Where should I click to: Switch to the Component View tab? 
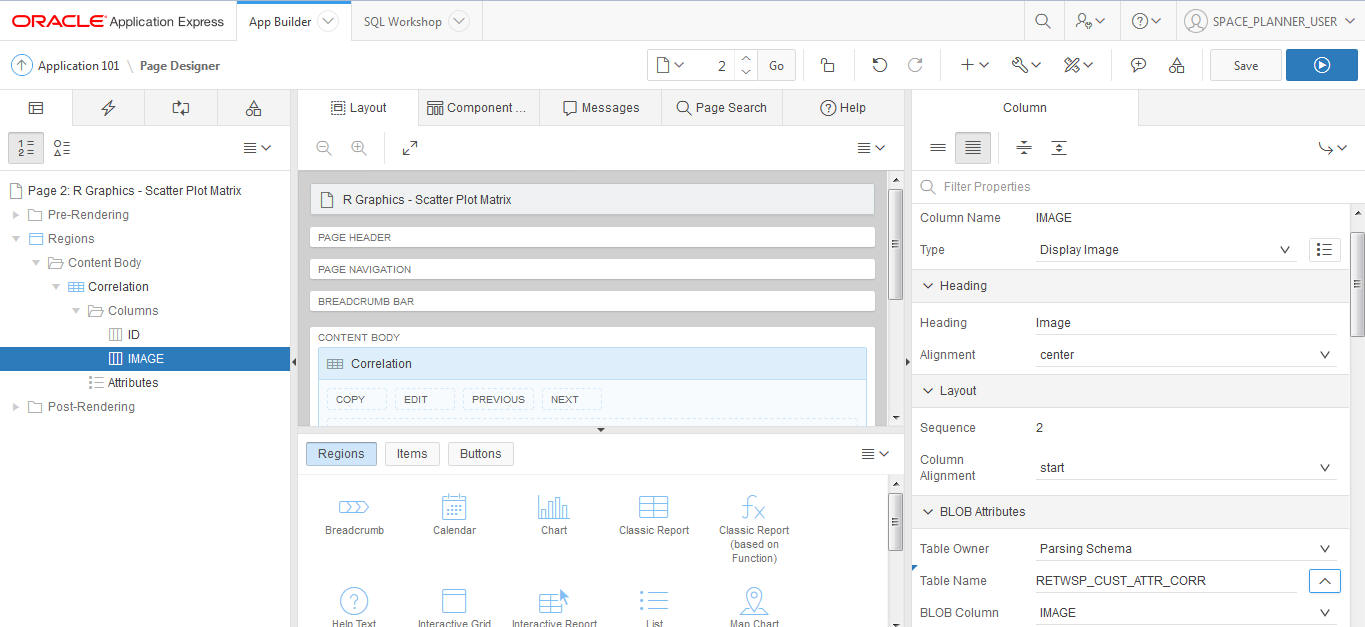tap(477, 108)
